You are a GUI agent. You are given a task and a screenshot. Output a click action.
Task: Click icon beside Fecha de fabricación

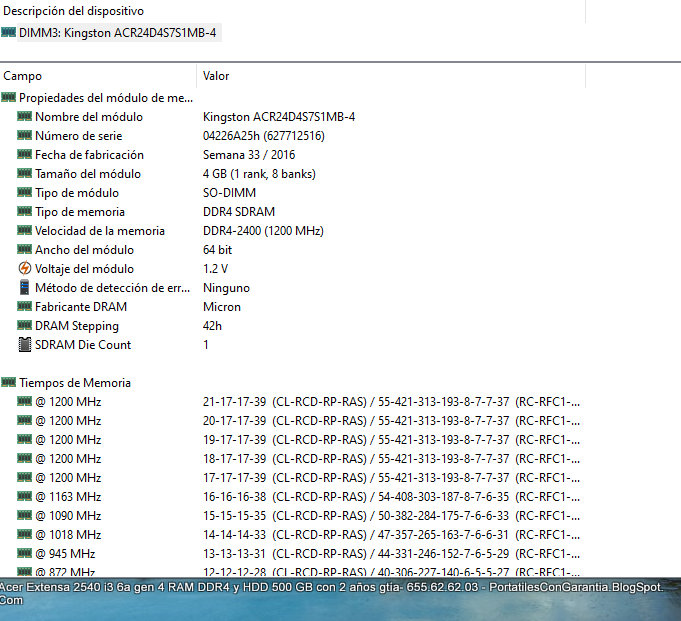click(24, 154)
